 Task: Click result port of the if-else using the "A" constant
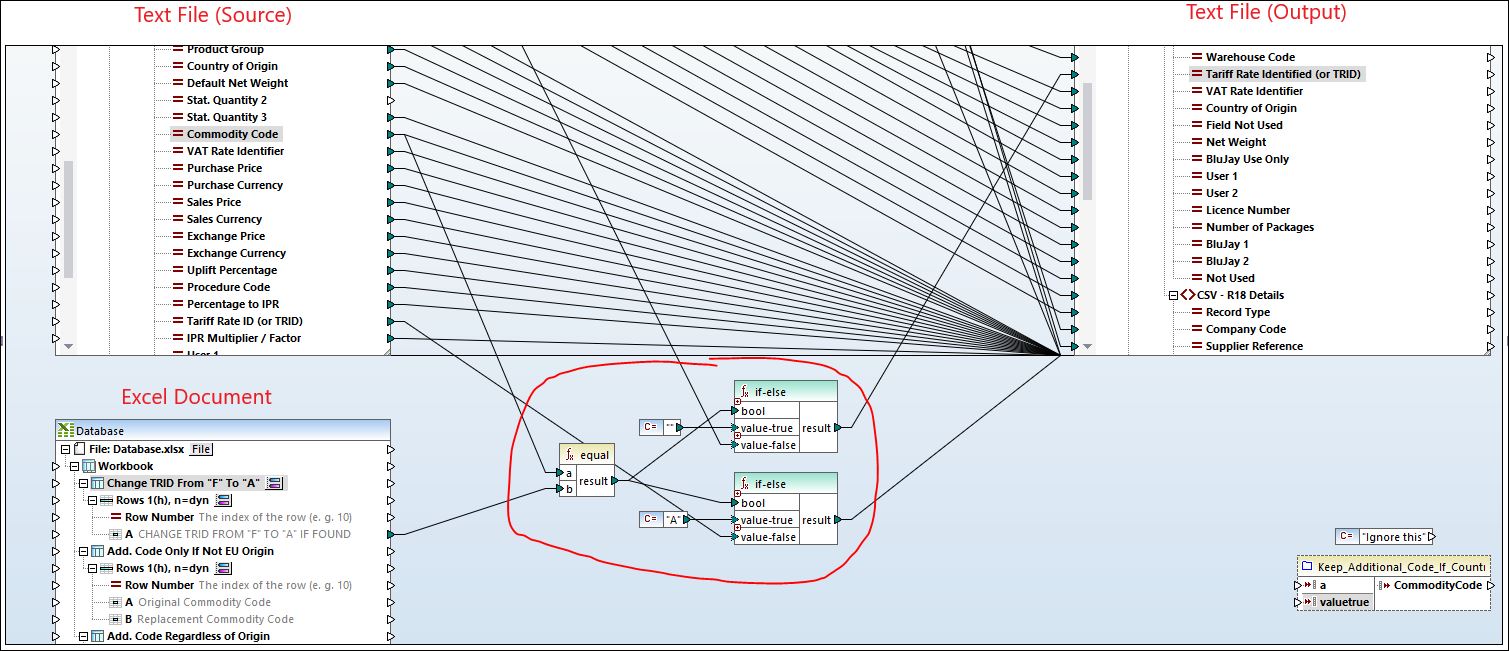click(x=837, y=520)
